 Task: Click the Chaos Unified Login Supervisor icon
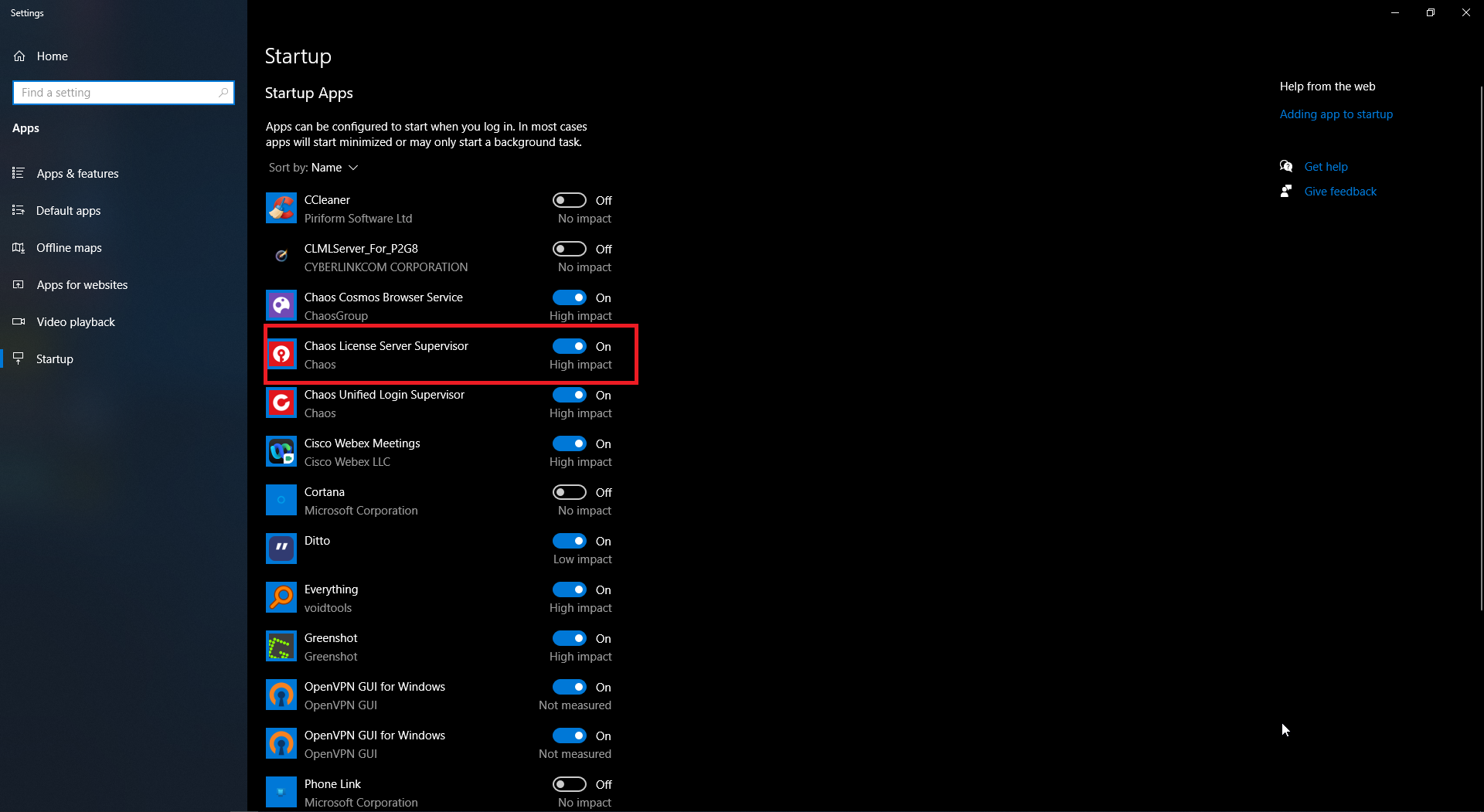click(x=281, y=403)
